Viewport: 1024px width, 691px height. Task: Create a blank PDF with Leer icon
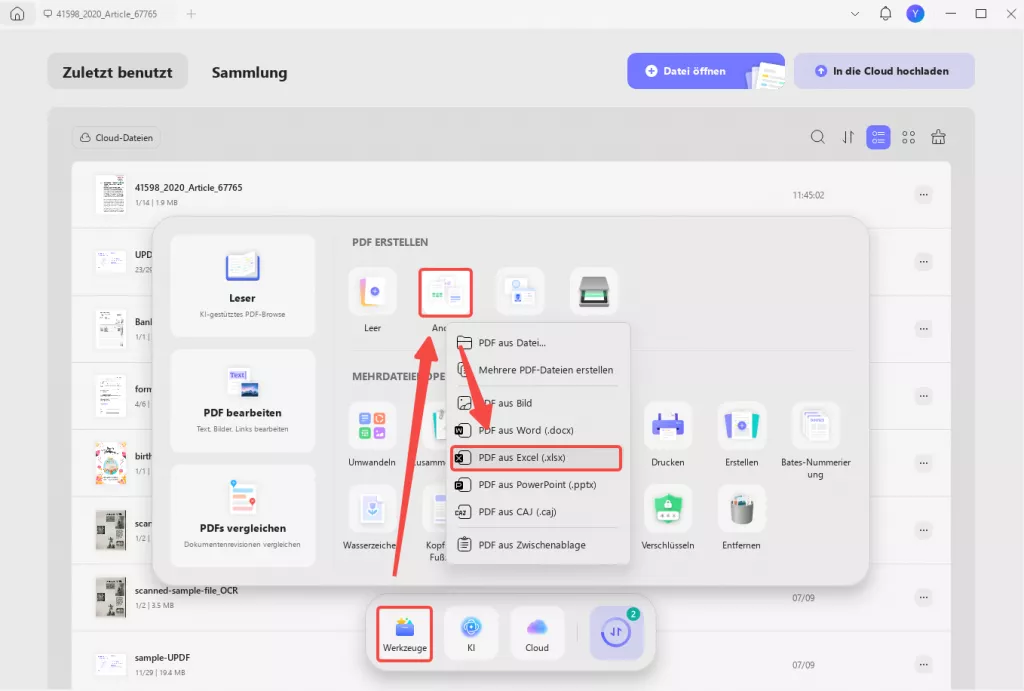click(x=372, y=293)
